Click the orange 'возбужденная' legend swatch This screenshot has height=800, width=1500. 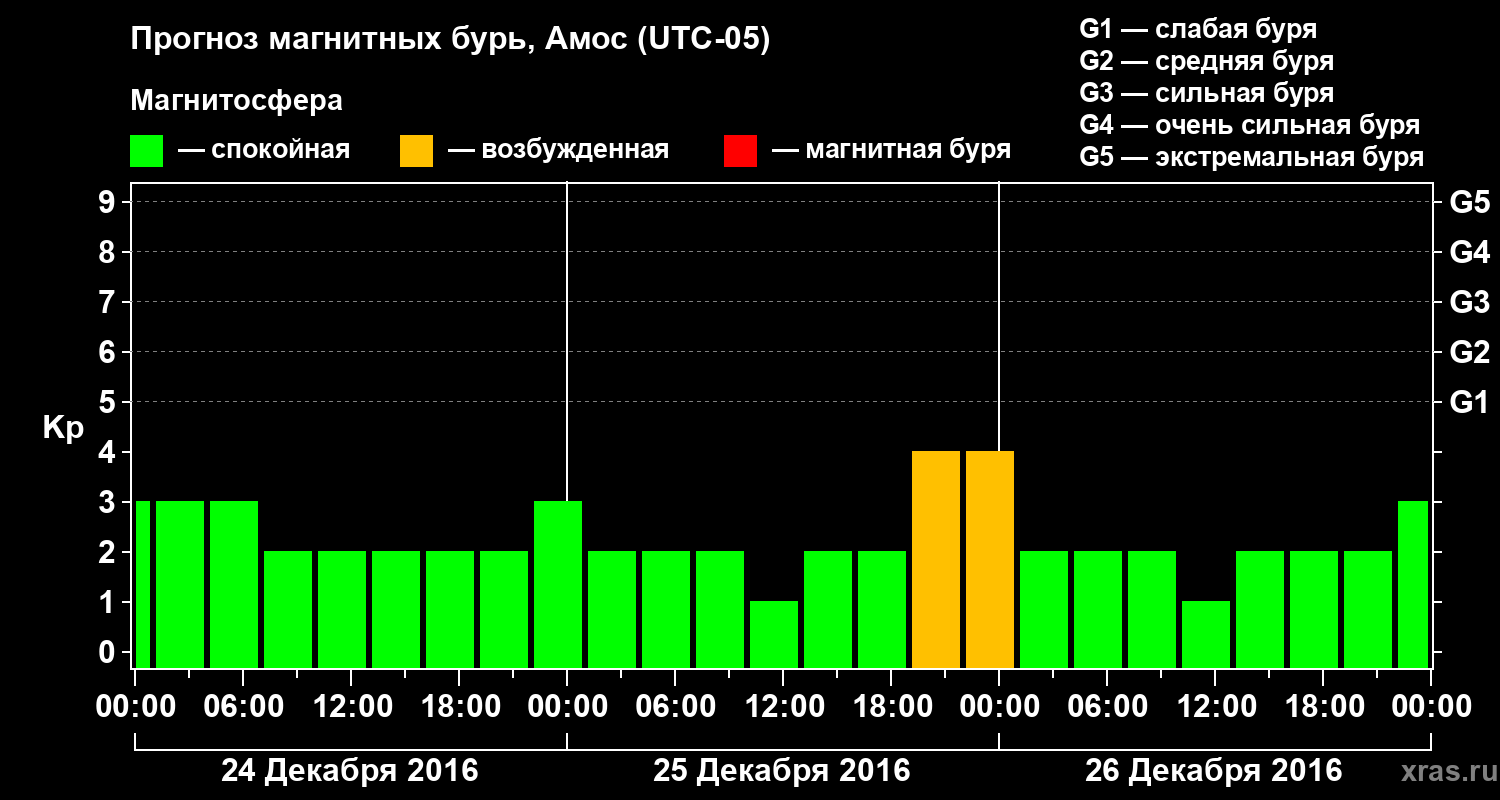point(416,151)
